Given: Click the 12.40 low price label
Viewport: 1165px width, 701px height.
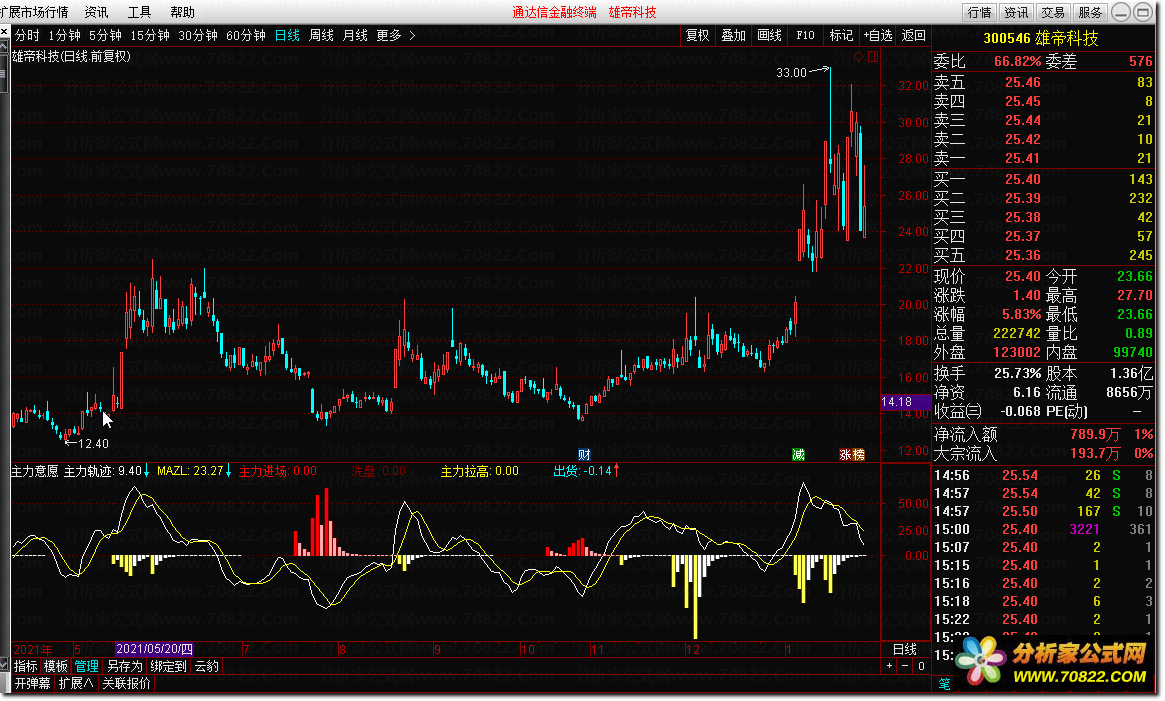Looking at the screenshot, I should [x=93, y=444].
